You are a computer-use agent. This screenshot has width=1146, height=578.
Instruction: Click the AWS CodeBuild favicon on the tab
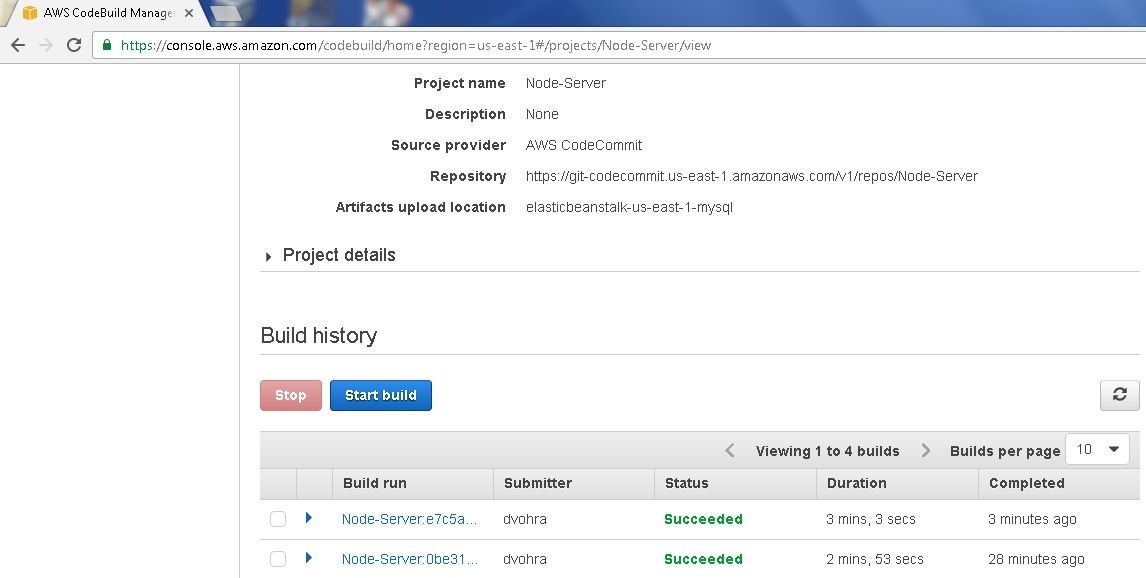(28, 13)
